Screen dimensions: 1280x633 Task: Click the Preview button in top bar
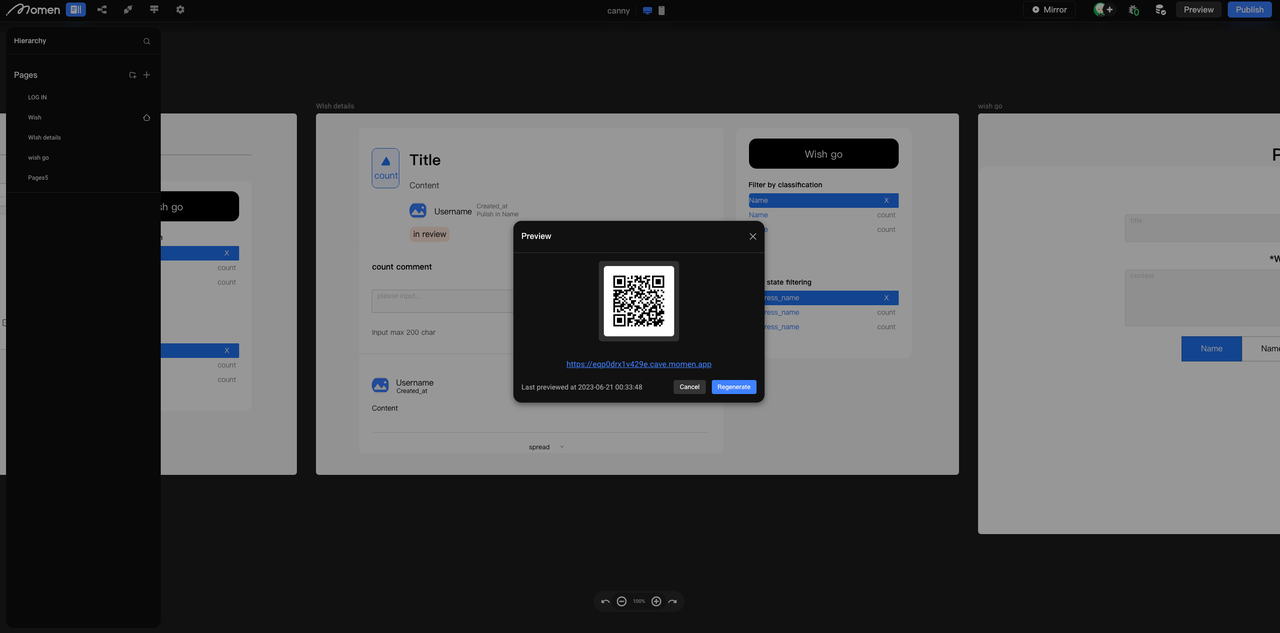(x=1199, y=10)
